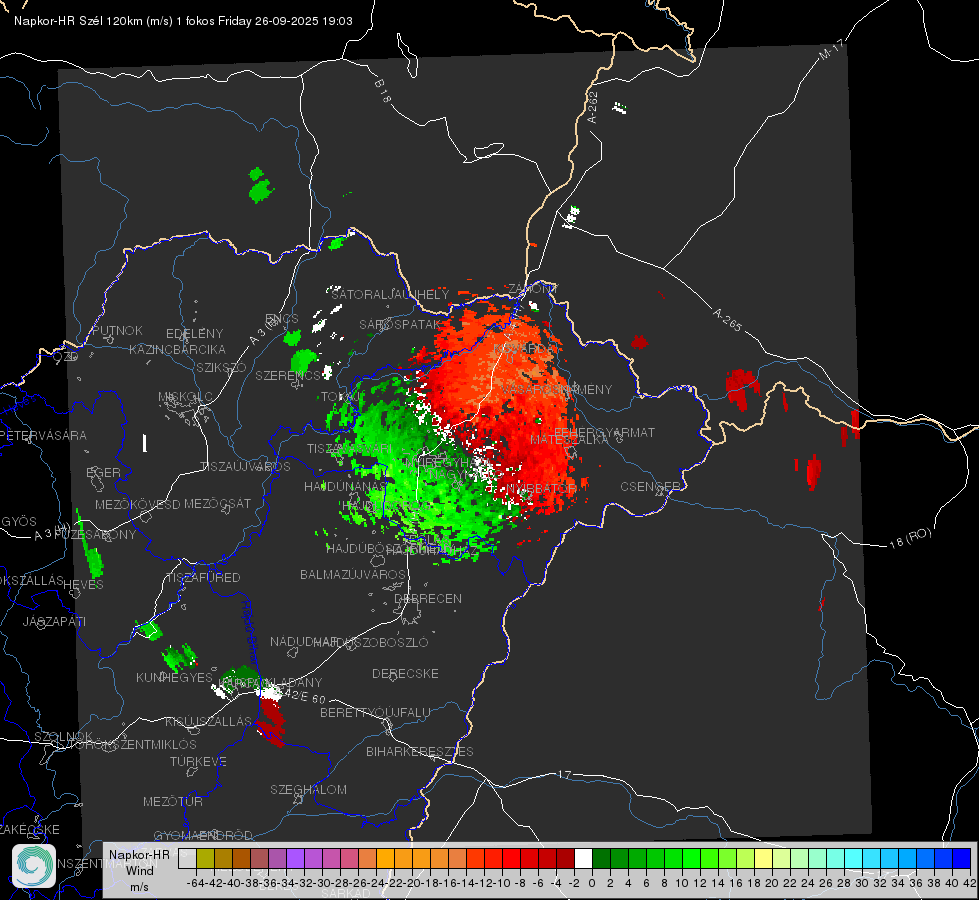Click the MEZŐCSÁT label
This screenshot has height=900, width=979.
point(217,503)
